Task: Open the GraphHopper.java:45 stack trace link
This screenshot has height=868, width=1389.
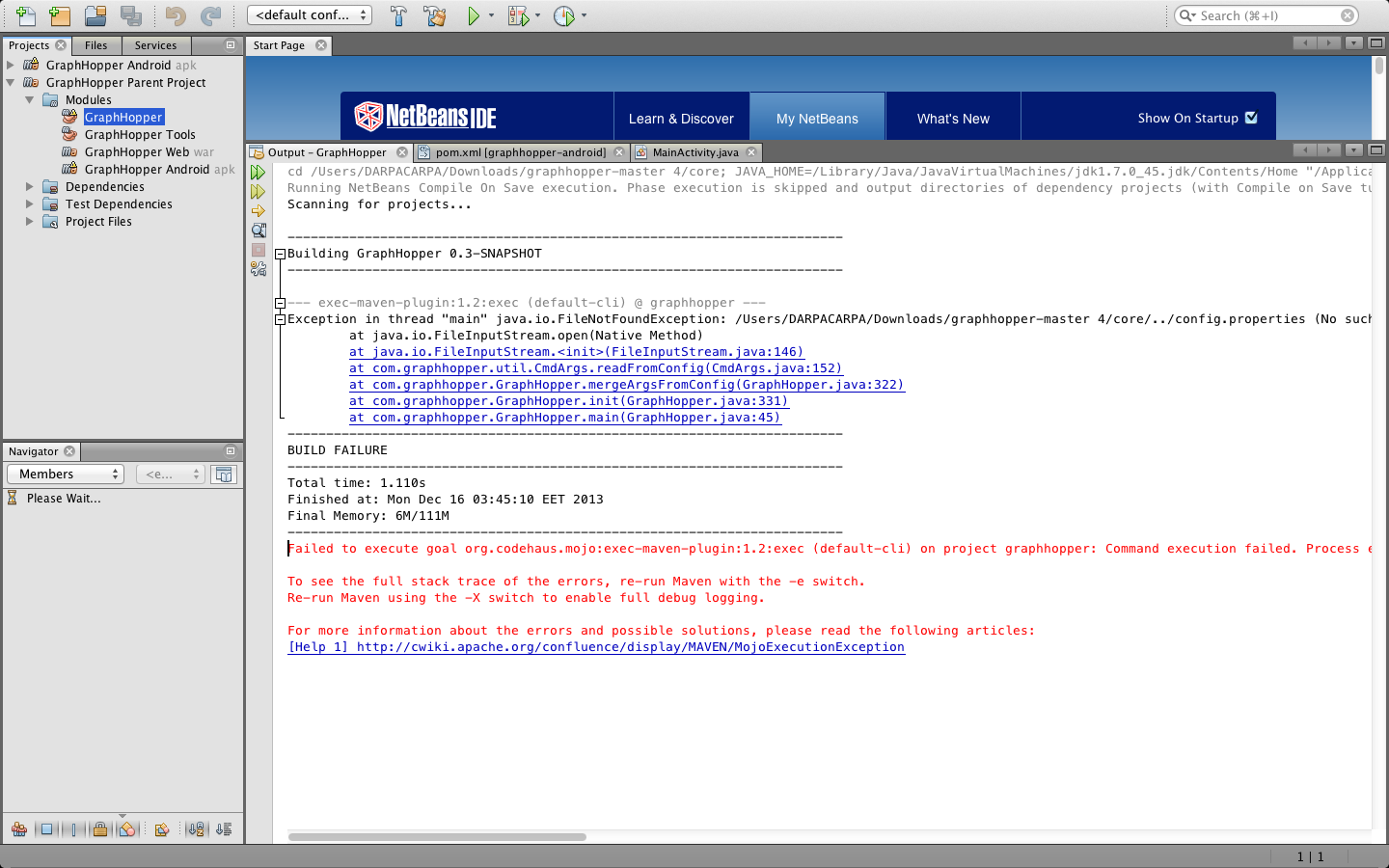Action: tap(565, 418)
